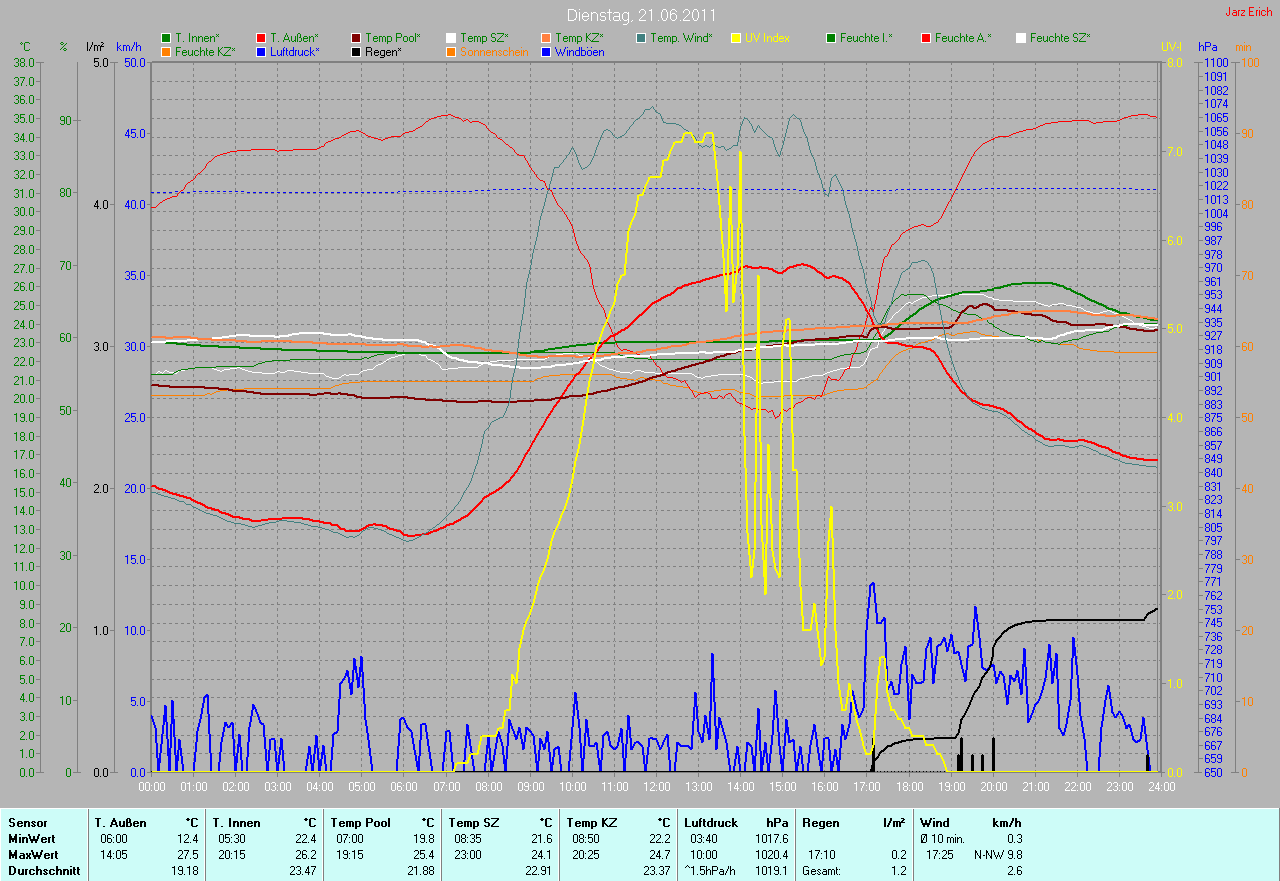Click the teal Temp. Wind legend swatch
1280x881 pixels.
tap(641, 38)
